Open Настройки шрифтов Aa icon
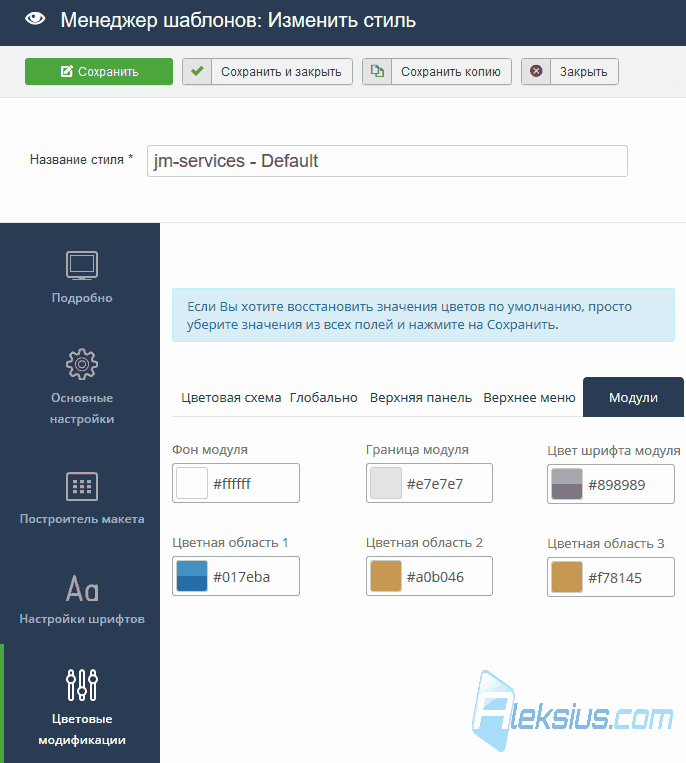 coord(82,588)
